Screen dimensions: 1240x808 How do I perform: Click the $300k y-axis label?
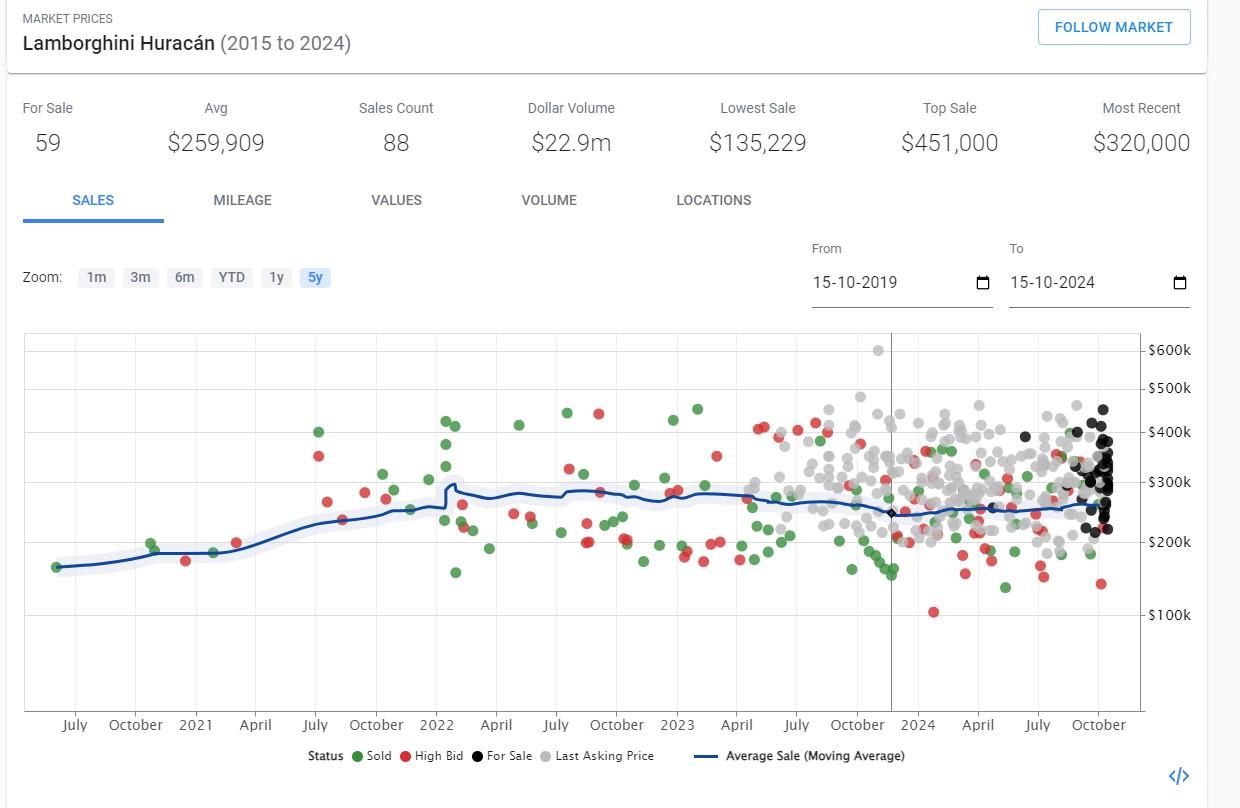[1170, 482]
